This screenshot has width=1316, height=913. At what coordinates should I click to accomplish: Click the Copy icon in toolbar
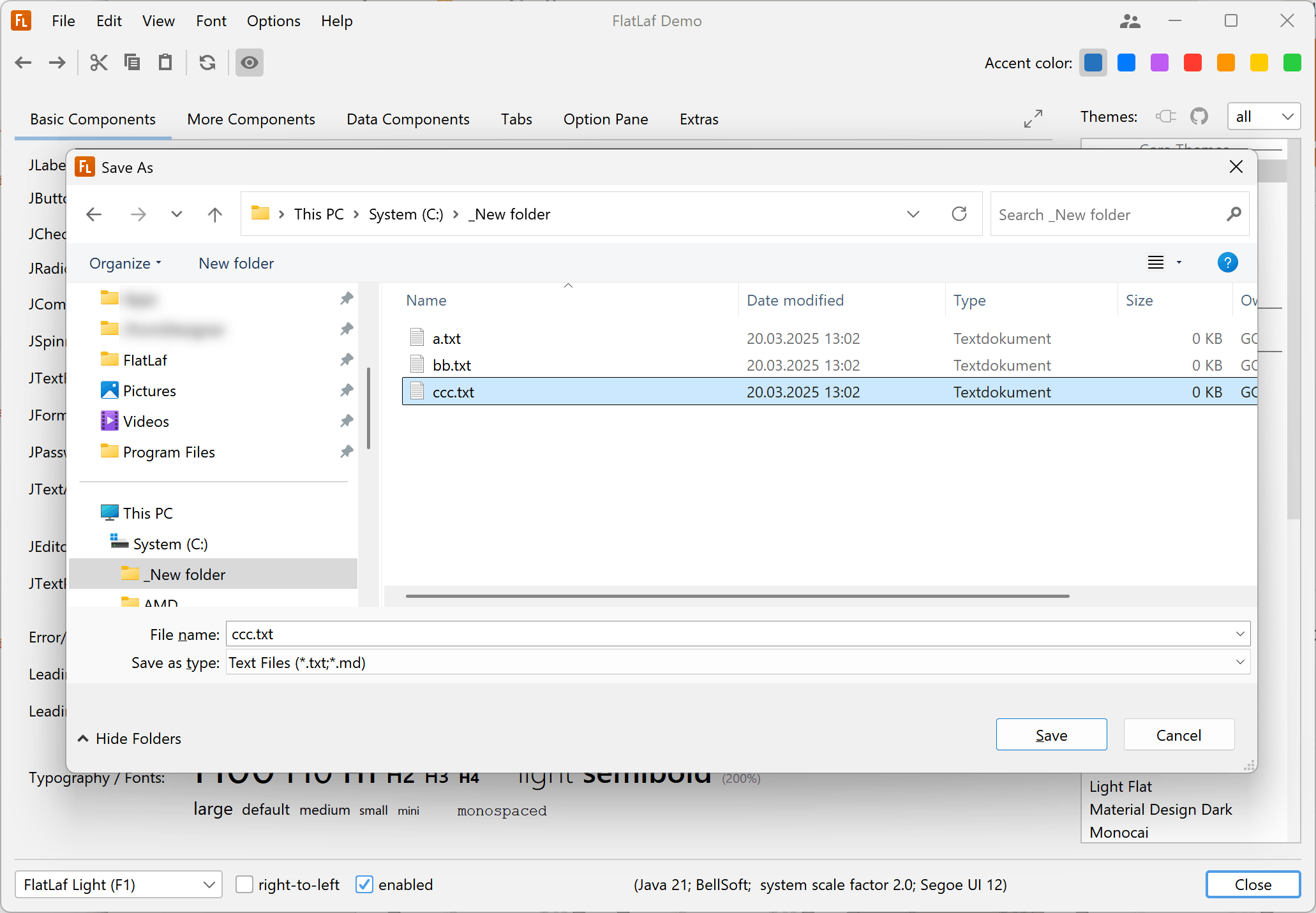tap(132, 63)
